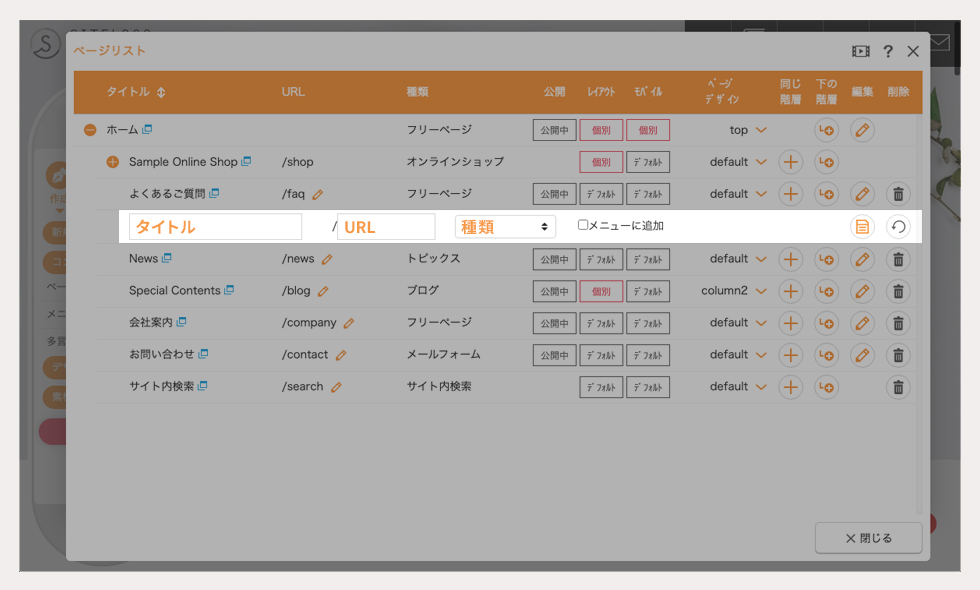Close the page list dialog with X
980x590 pixels.
pos(913,51)
